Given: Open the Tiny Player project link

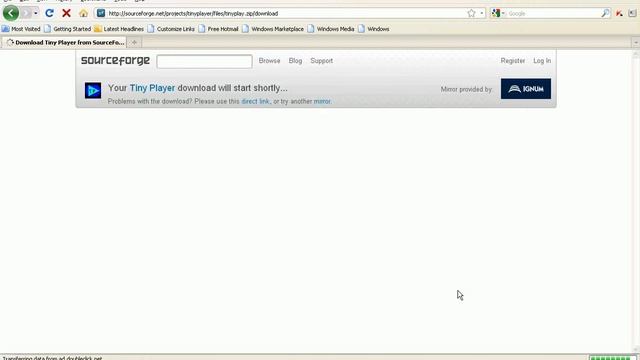Looking at the screenshot, I should pos(152,88).
